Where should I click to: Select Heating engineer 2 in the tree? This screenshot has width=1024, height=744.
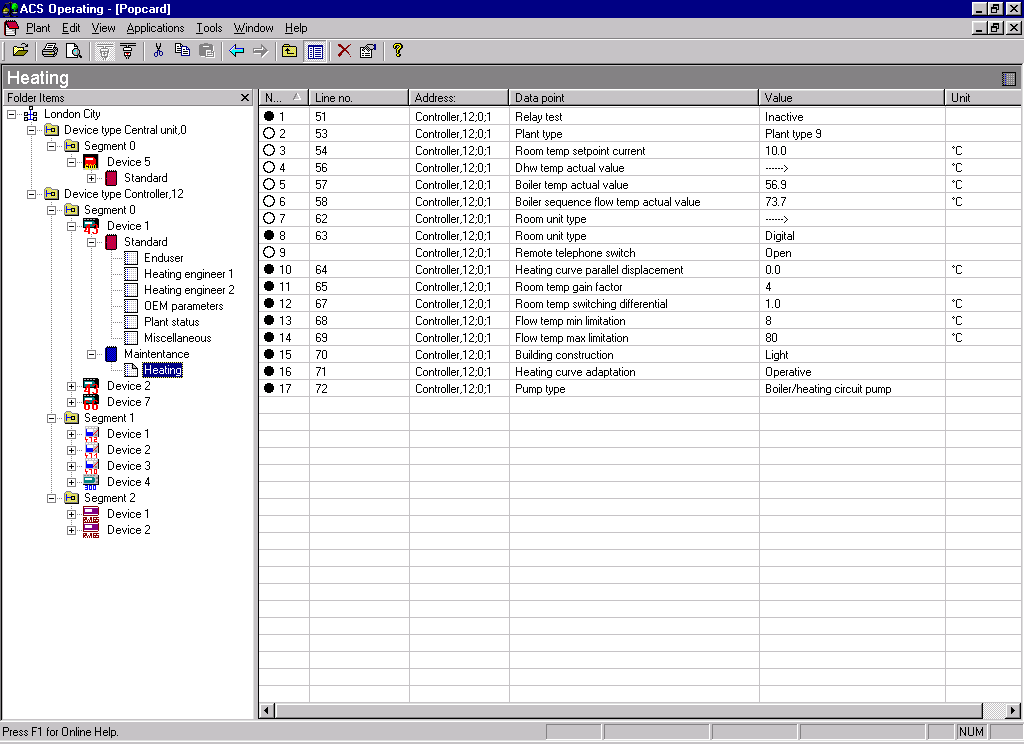click(189, 290)
